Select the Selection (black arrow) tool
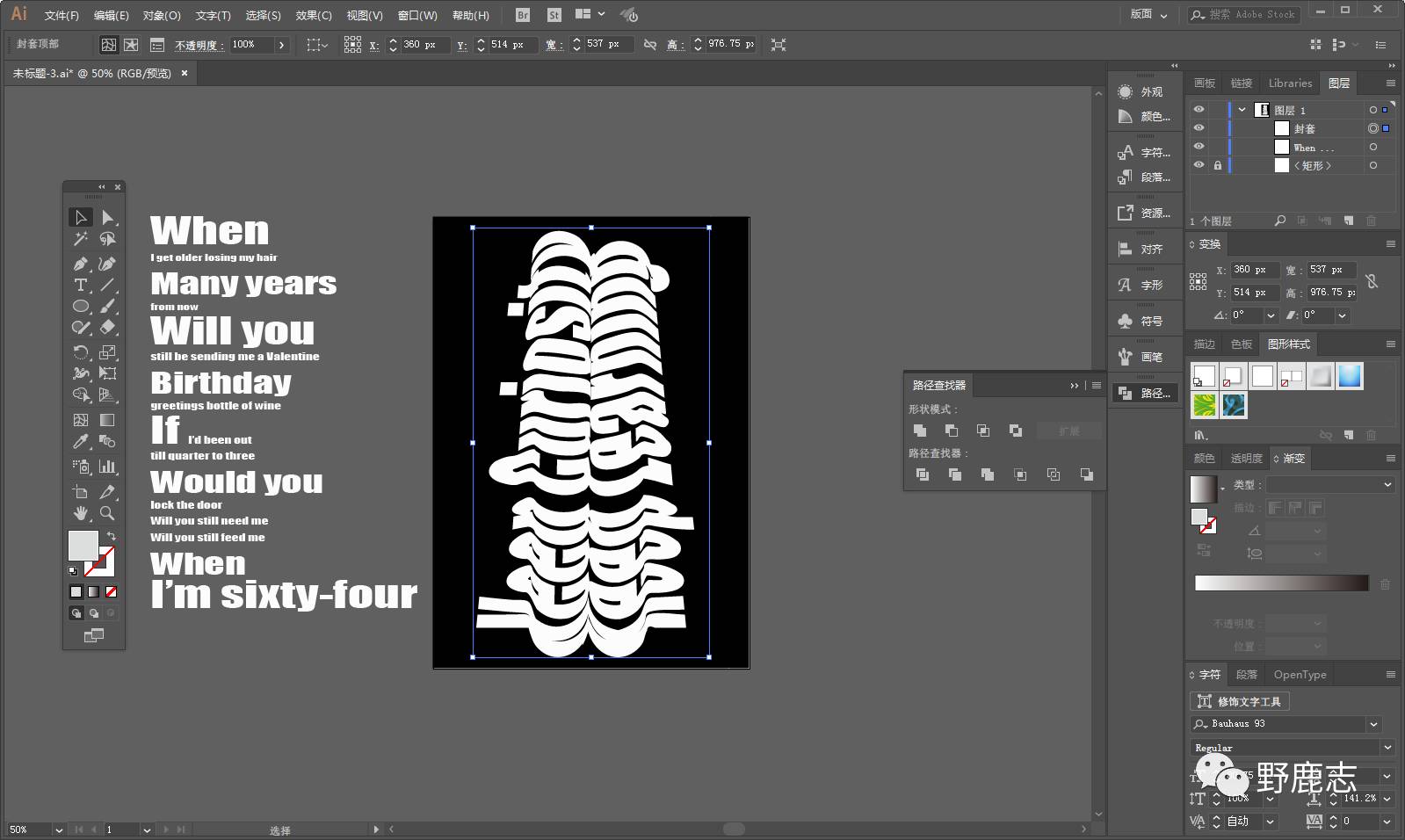This screenshot has width=1405, height=840. [x=81, y=217]
